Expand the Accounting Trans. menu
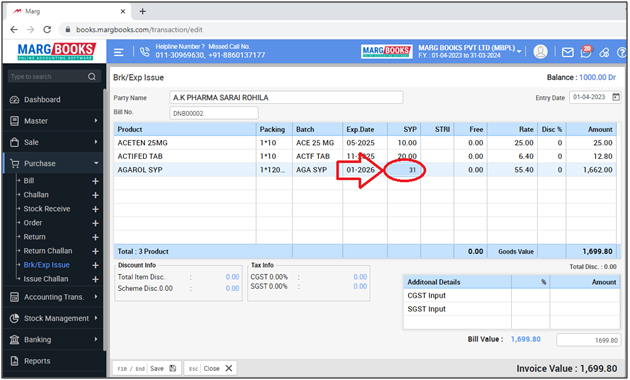This screenshot has height=380, width=630. tap(52, 297)
